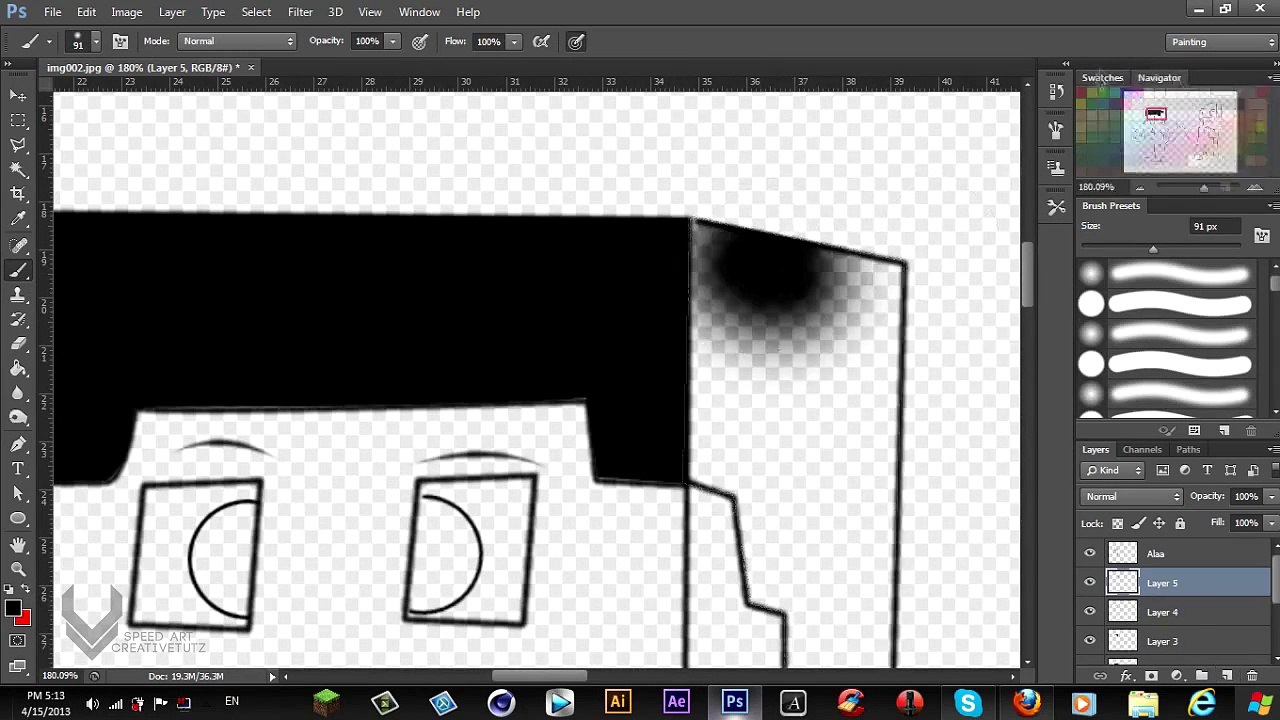Add layer mask in Layers panel
This screenshot has height=720, width=1280.
(x=1151, y=676)
